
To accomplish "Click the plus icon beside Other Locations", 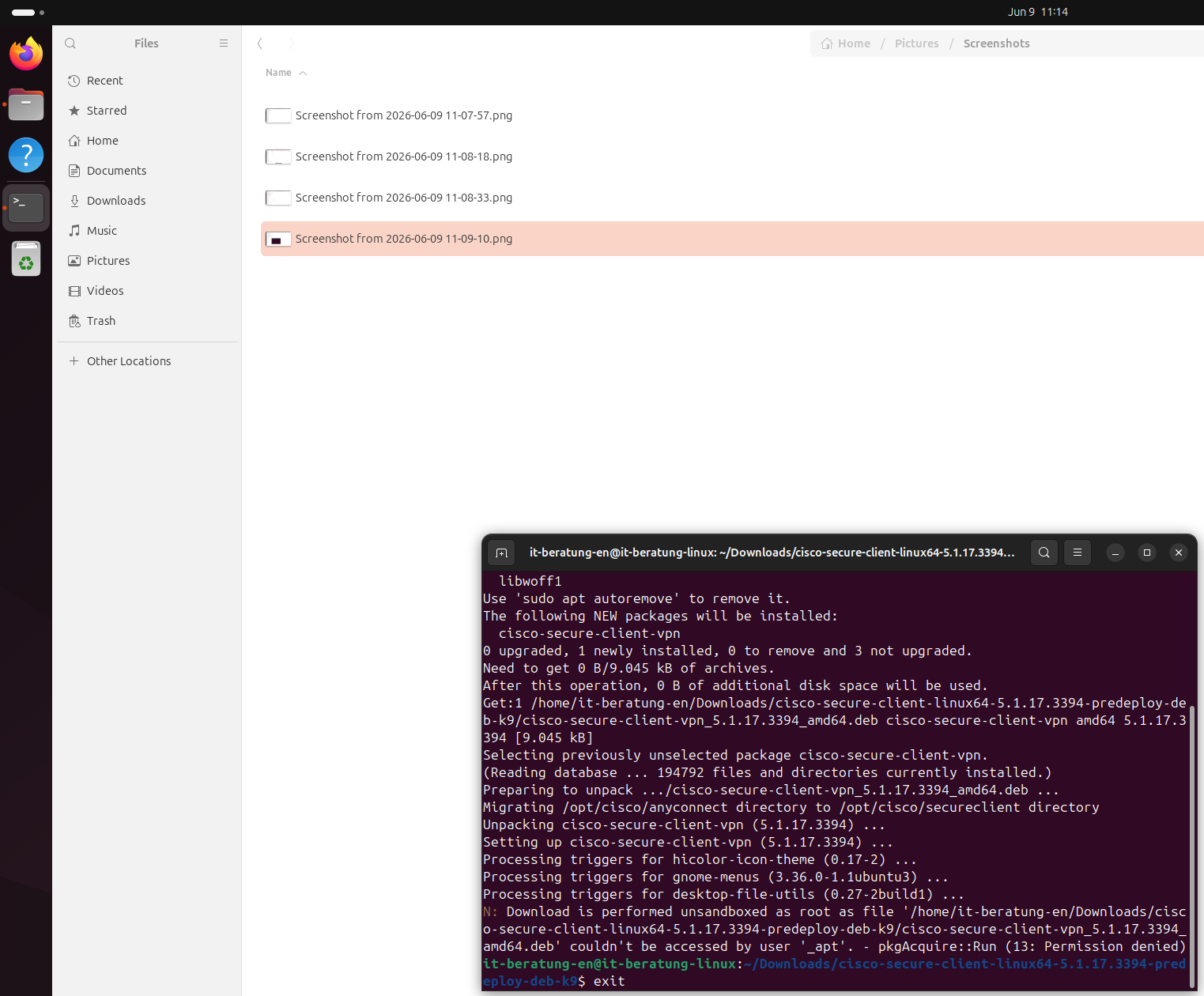I will 74,361.
